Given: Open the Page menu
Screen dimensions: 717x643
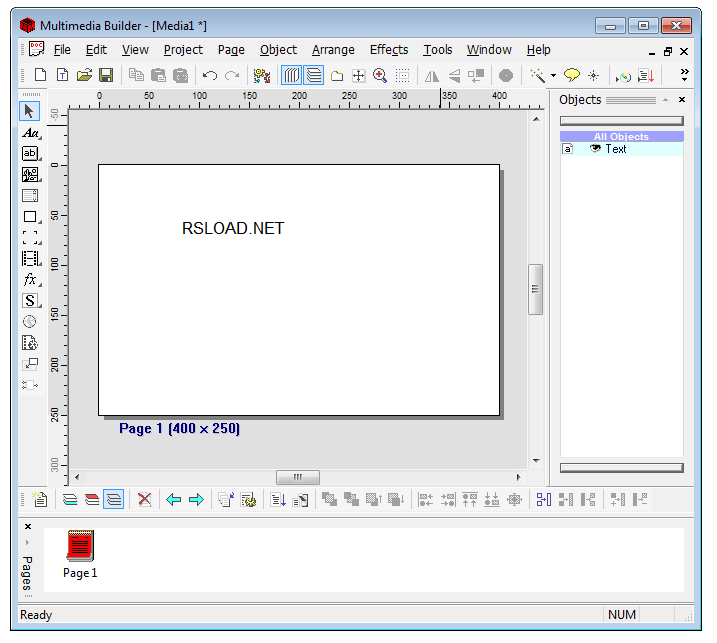Looking at the screenshot, I should (231, 49).
